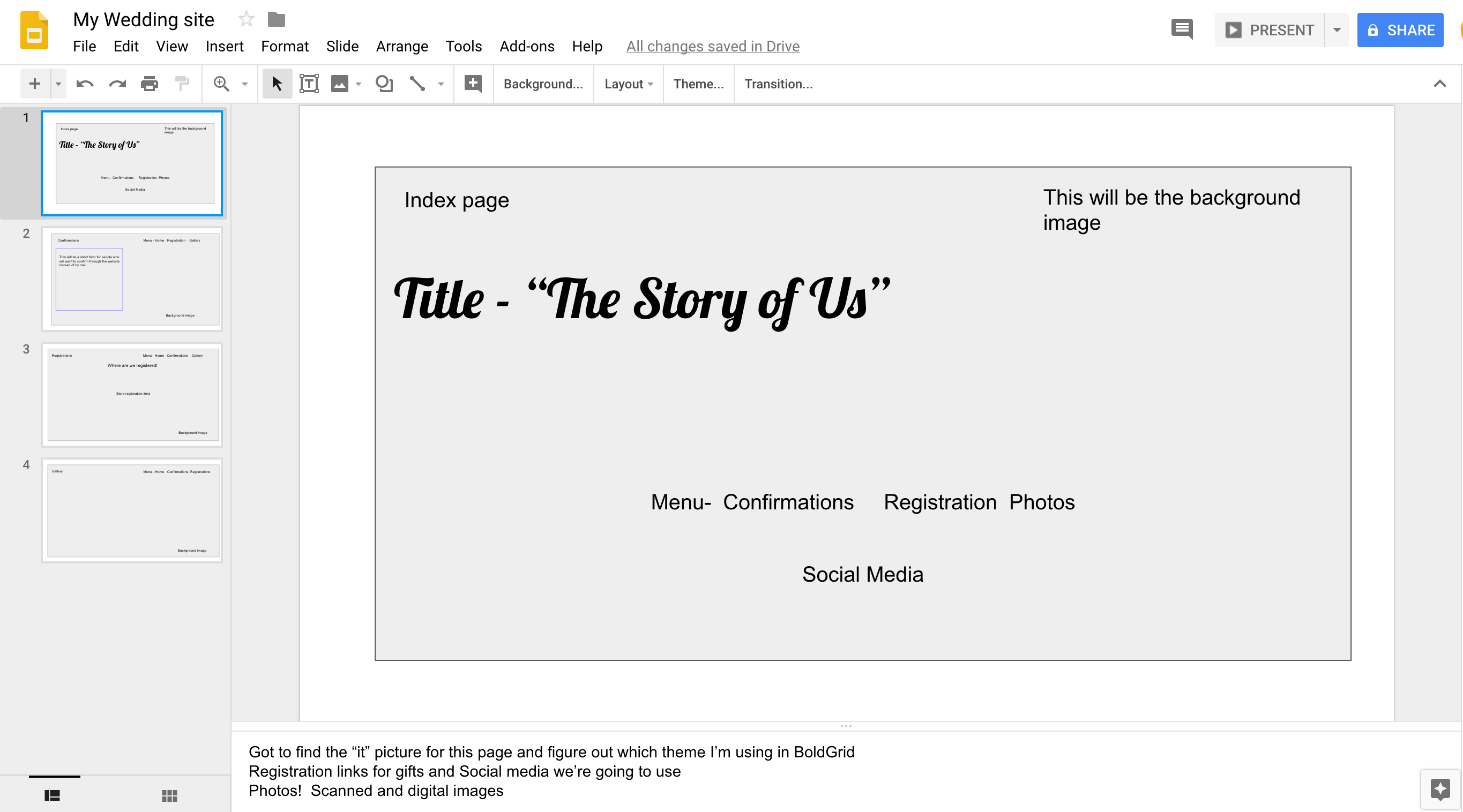Click the redo arrow icon

[117, 84]
